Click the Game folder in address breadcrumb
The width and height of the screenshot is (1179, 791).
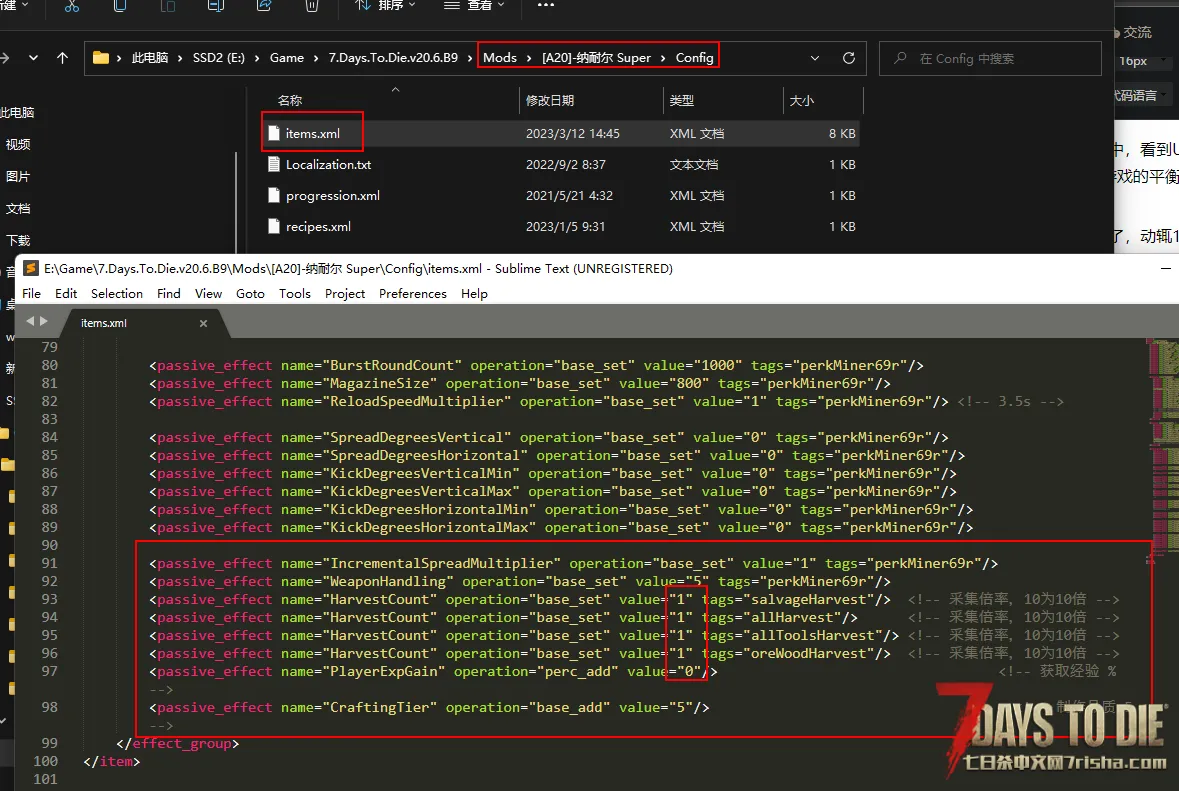click(x=286, y=58)
